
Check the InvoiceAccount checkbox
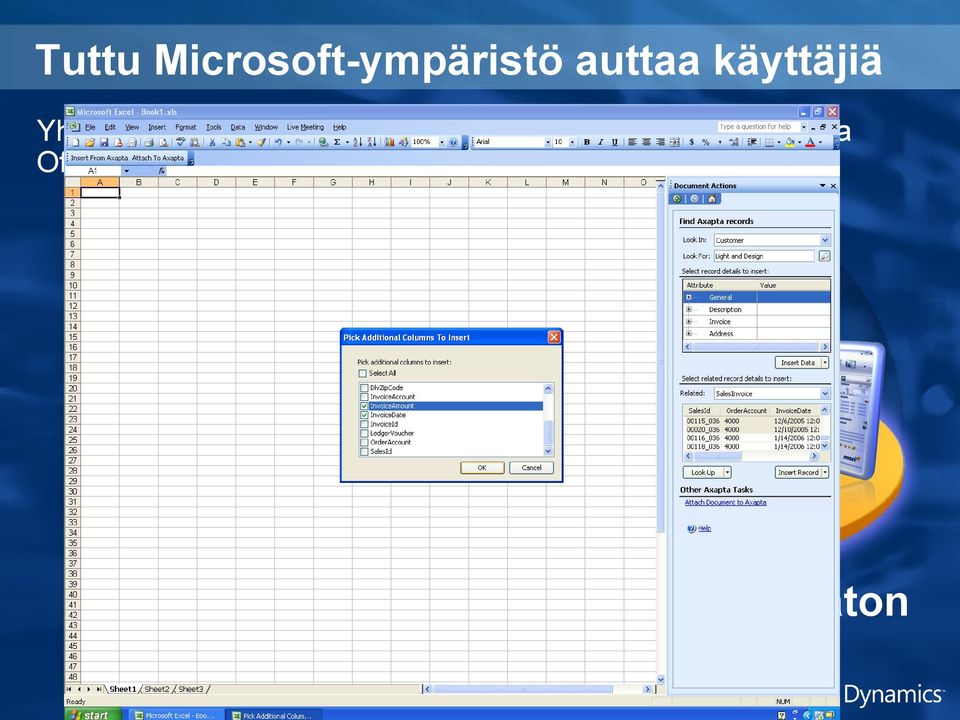coord(364,397)
